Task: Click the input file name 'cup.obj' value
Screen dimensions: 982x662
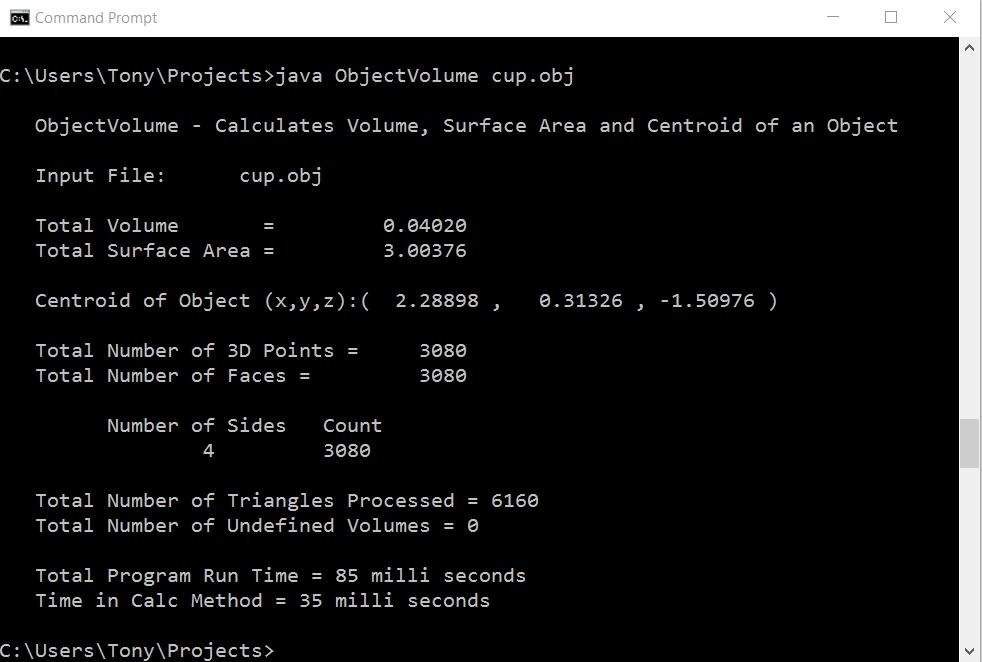Action: tap(281, 176)
